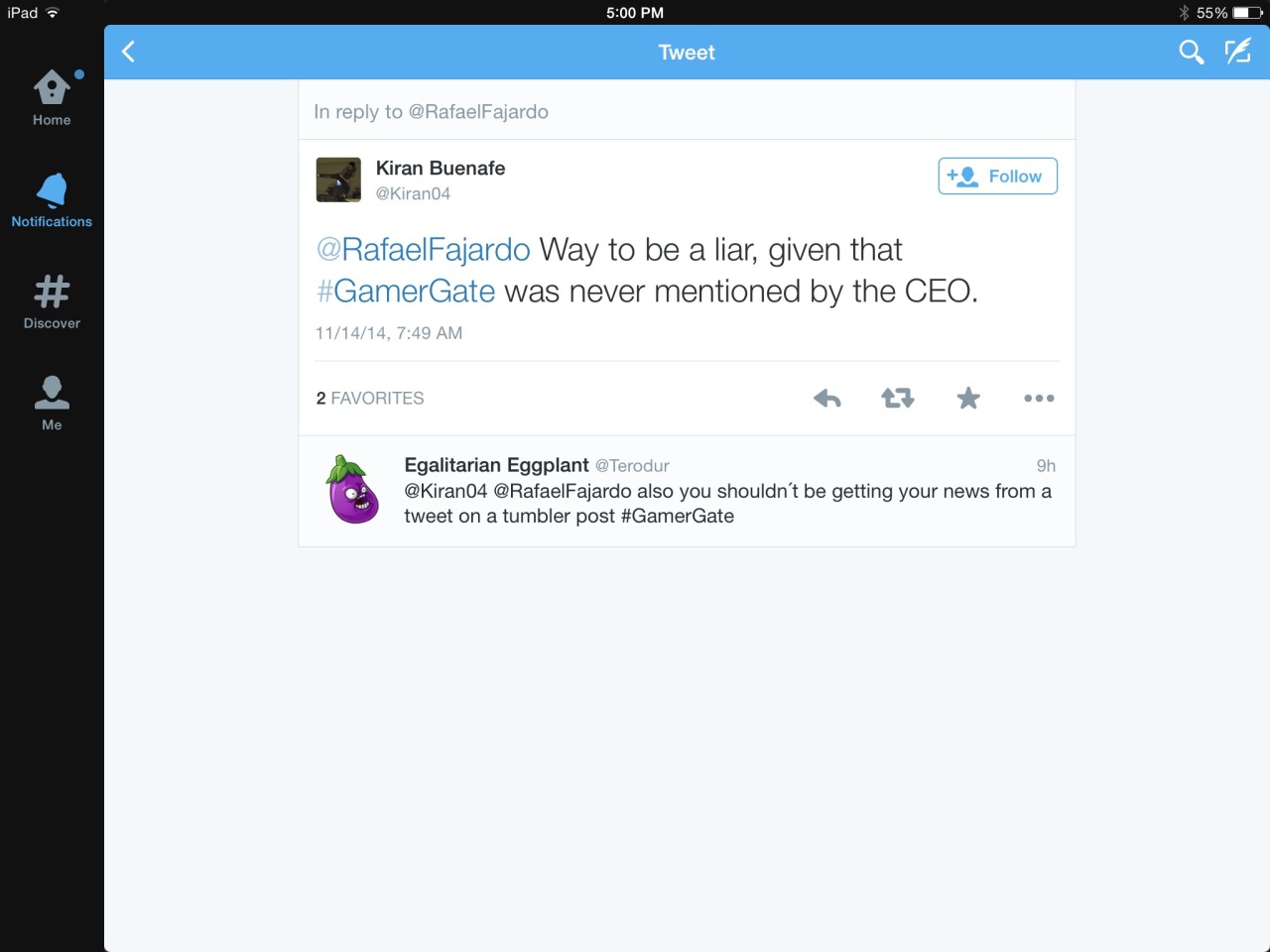Open the Discover tab
The height and width of the screenshot is (952, 1270).
(x=52, y=301)
